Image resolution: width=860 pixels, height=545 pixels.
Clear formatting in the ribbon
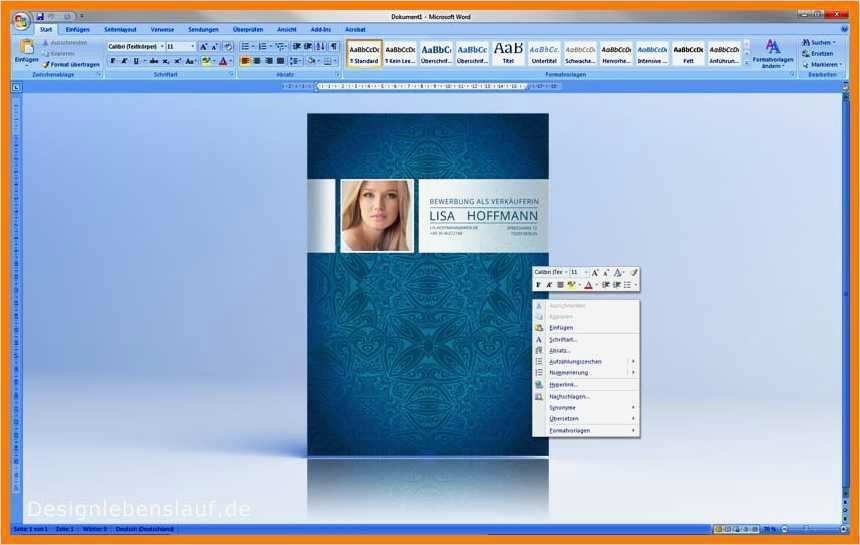click(228, 47)
